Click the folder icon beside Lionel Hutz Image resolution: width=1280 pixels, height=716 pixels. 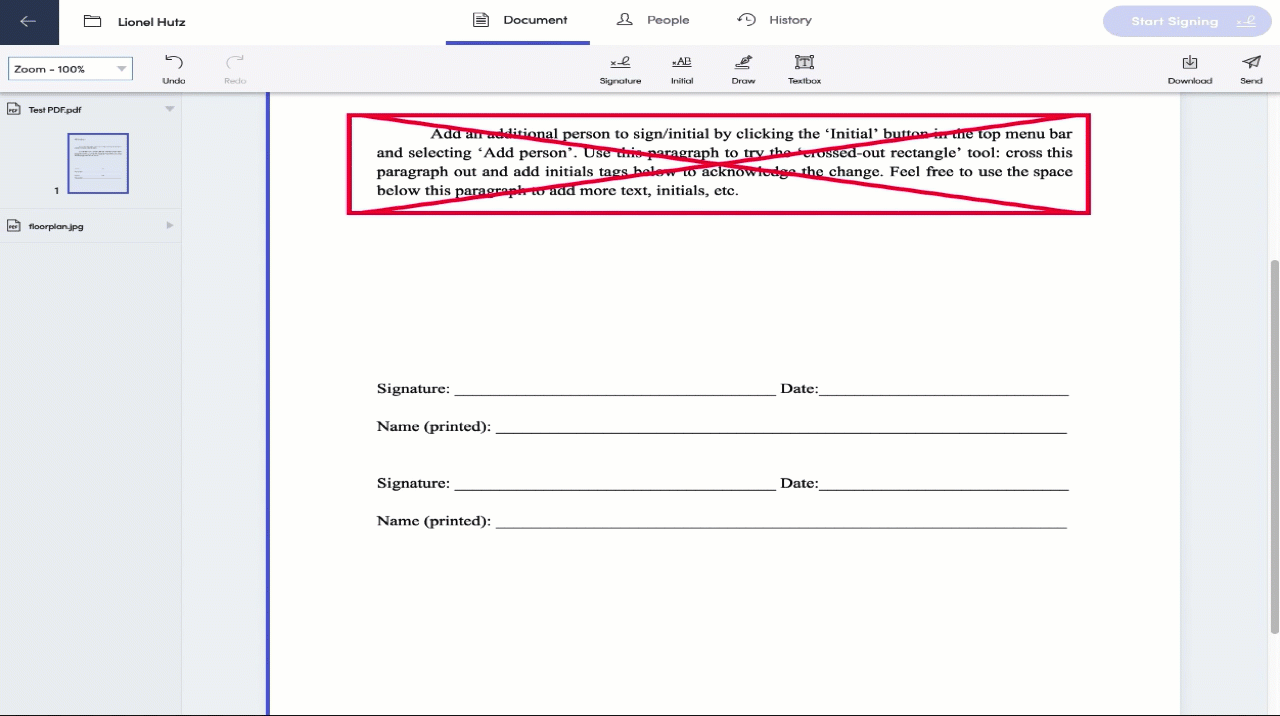click(x=92, y=20)
